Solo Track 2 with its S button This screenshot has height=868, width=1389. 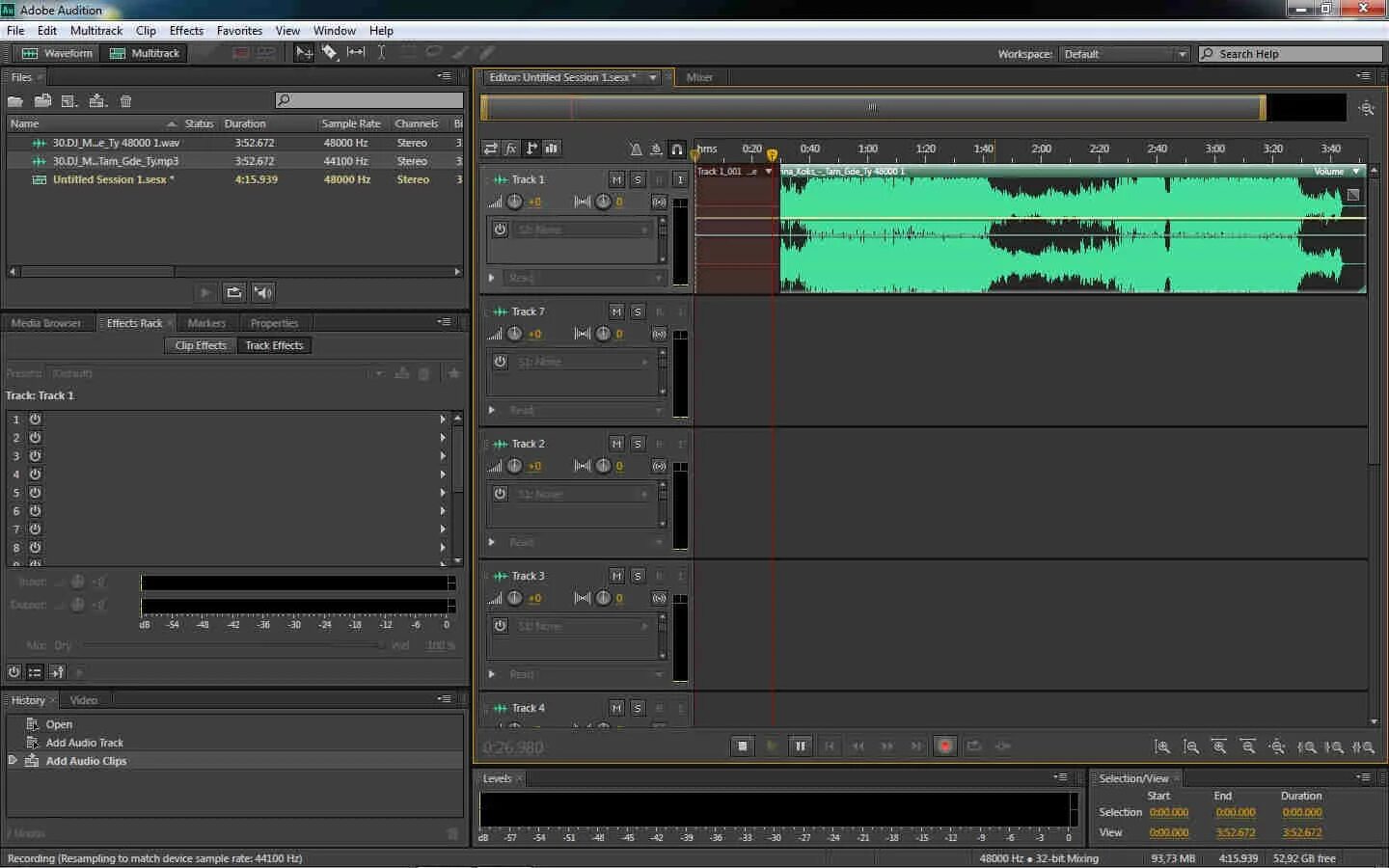[x=638, y=444]
